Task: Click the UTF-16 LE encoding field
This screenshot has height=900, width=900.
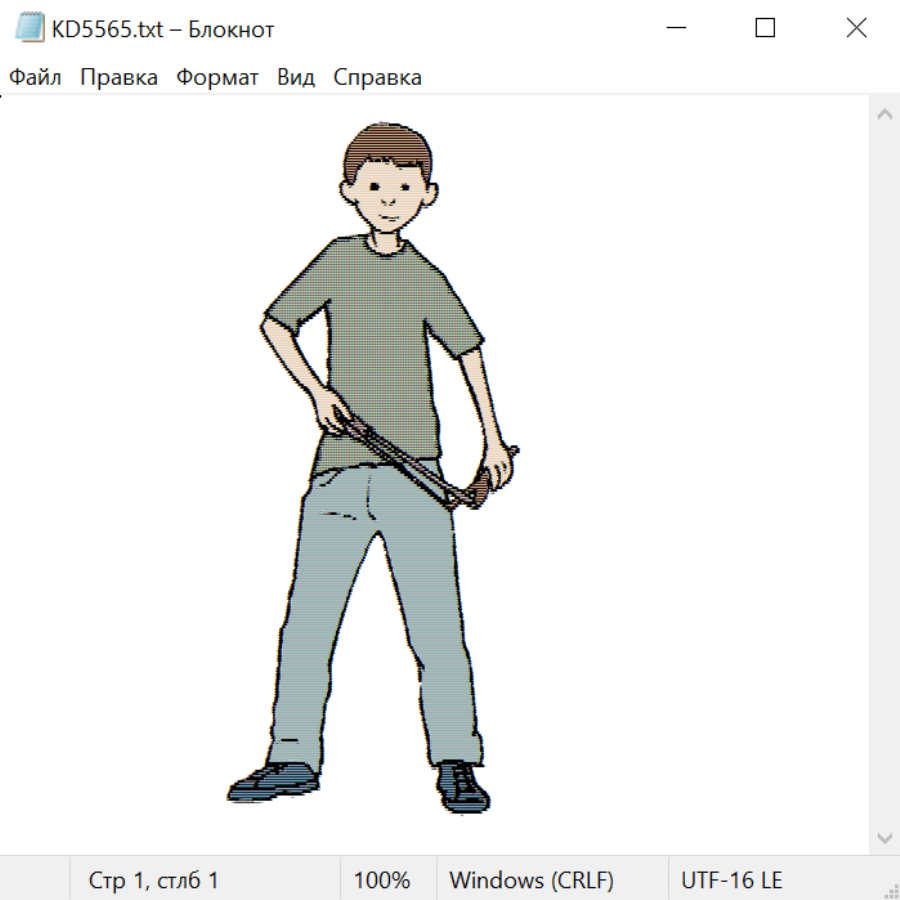Action: click(x=731, y=880)
